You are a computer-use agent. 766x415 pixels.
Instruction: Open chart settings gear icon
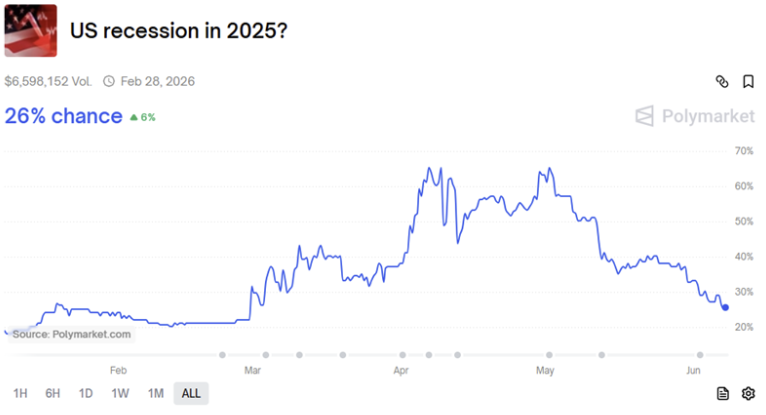[x=748, y=393]
